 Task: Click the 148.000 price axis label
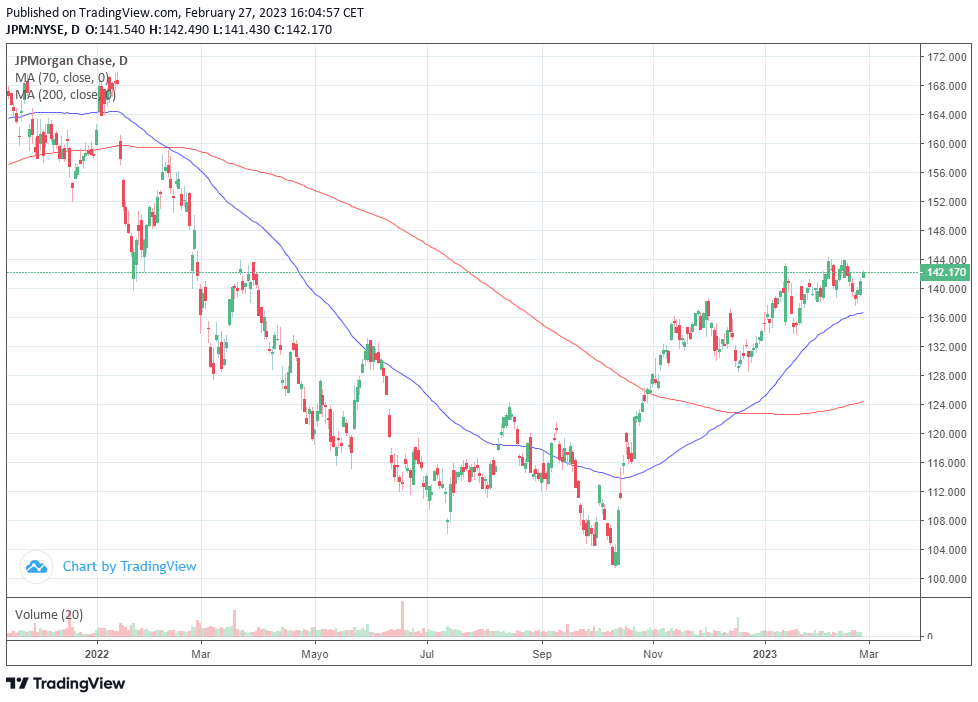click(x=947, y=231)
